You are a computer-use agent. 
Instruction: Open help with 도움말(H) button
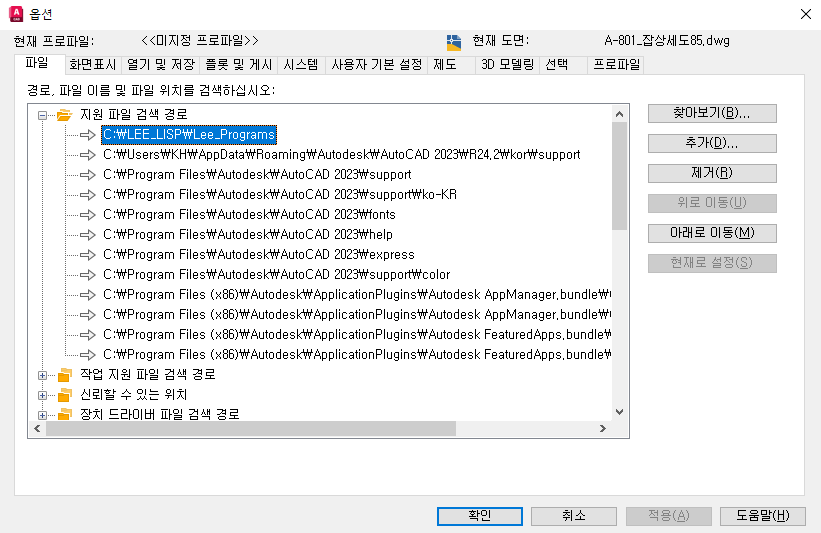(763, 516)
